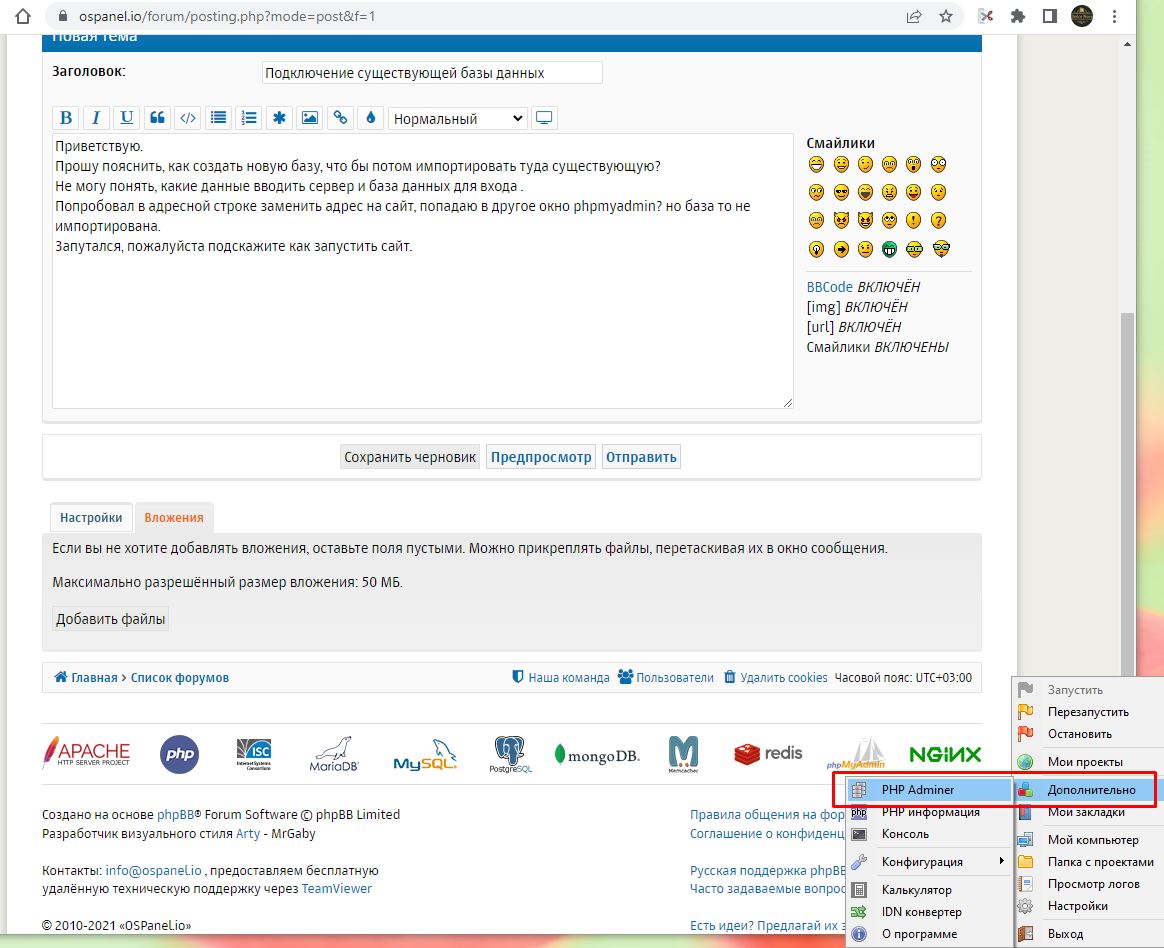The height and width of the screenshot is (948, 1164).
Task: Click the full-screen editor monitor icon
Action: [544, 118]
